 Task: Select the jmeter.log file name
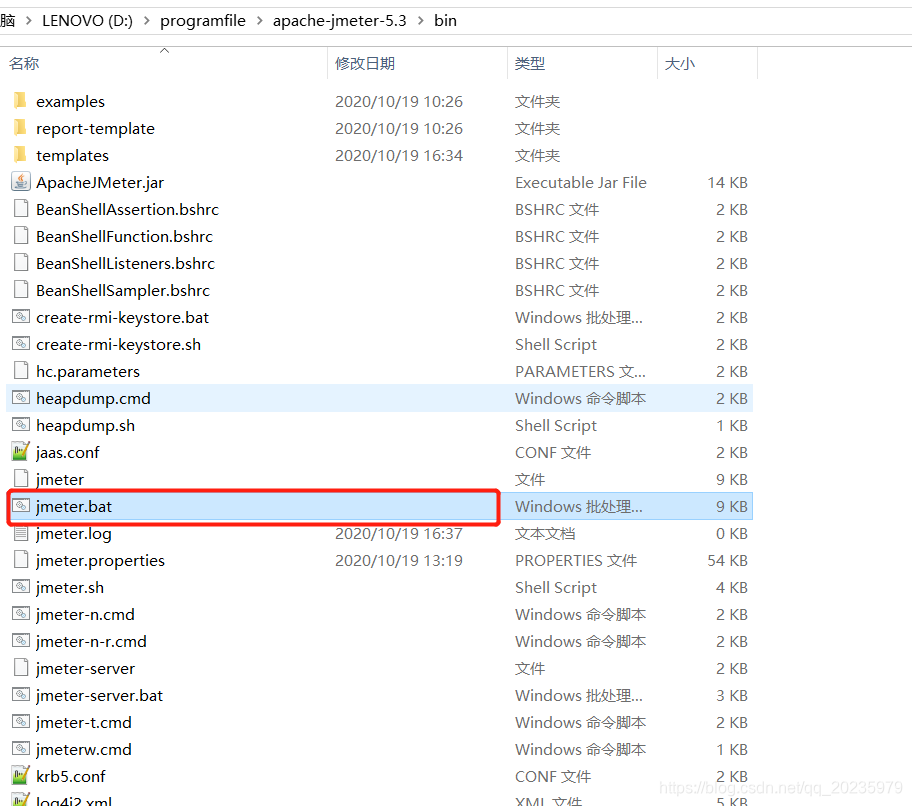pyautogui.click(x=74, y=534)
